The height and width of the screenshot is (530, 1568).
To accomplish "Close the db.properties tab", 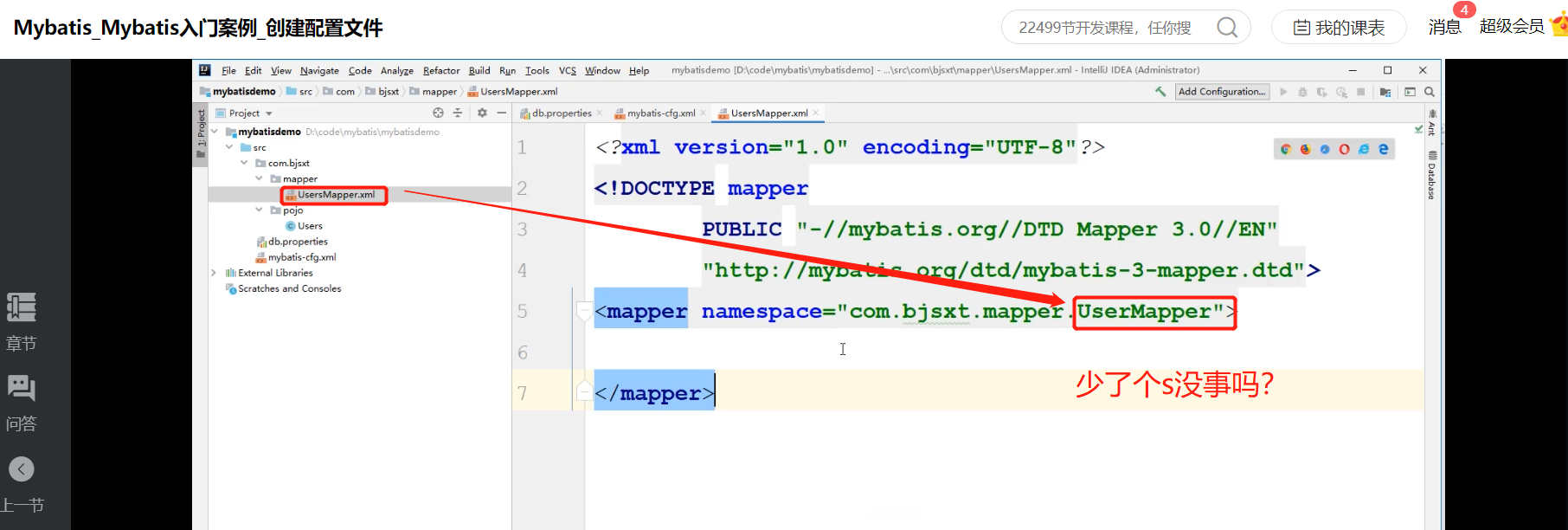I will [x=600, y=113].
